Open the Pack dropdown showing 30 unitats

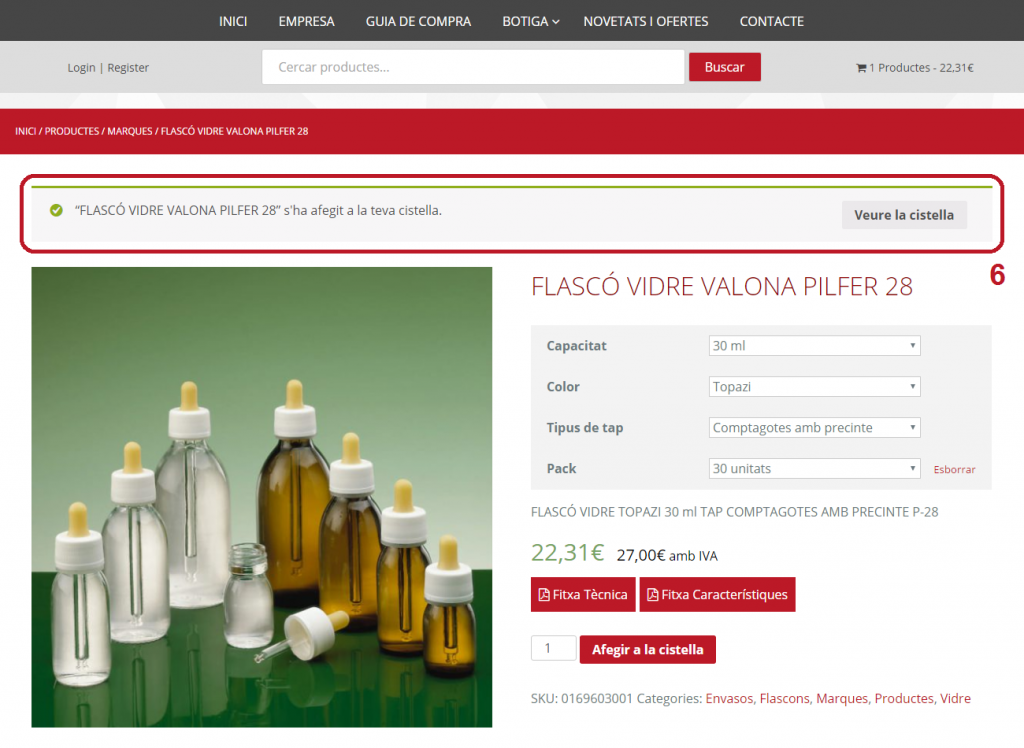(x=814, y=469)
